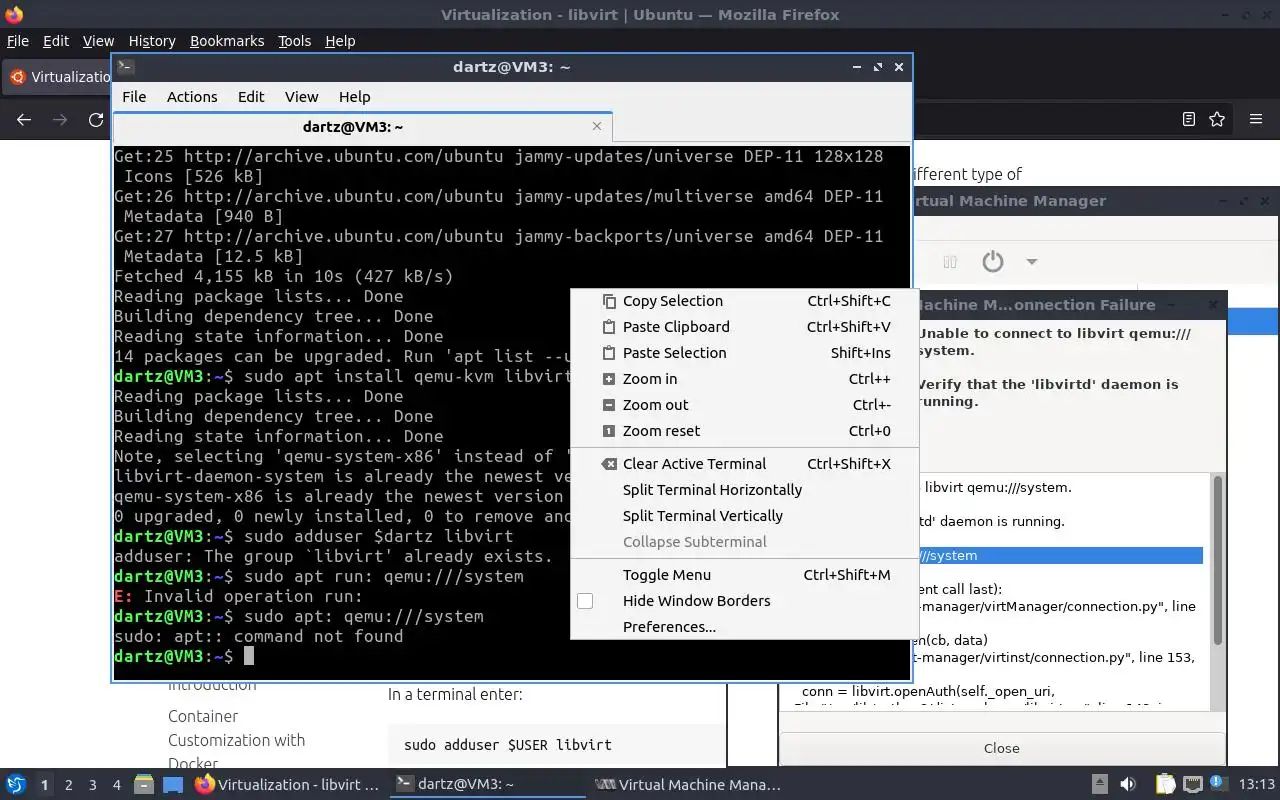Switch to dartz@VM3 terminal taskbar entry
The image size is (1280, 800).
tap(487, 785)
